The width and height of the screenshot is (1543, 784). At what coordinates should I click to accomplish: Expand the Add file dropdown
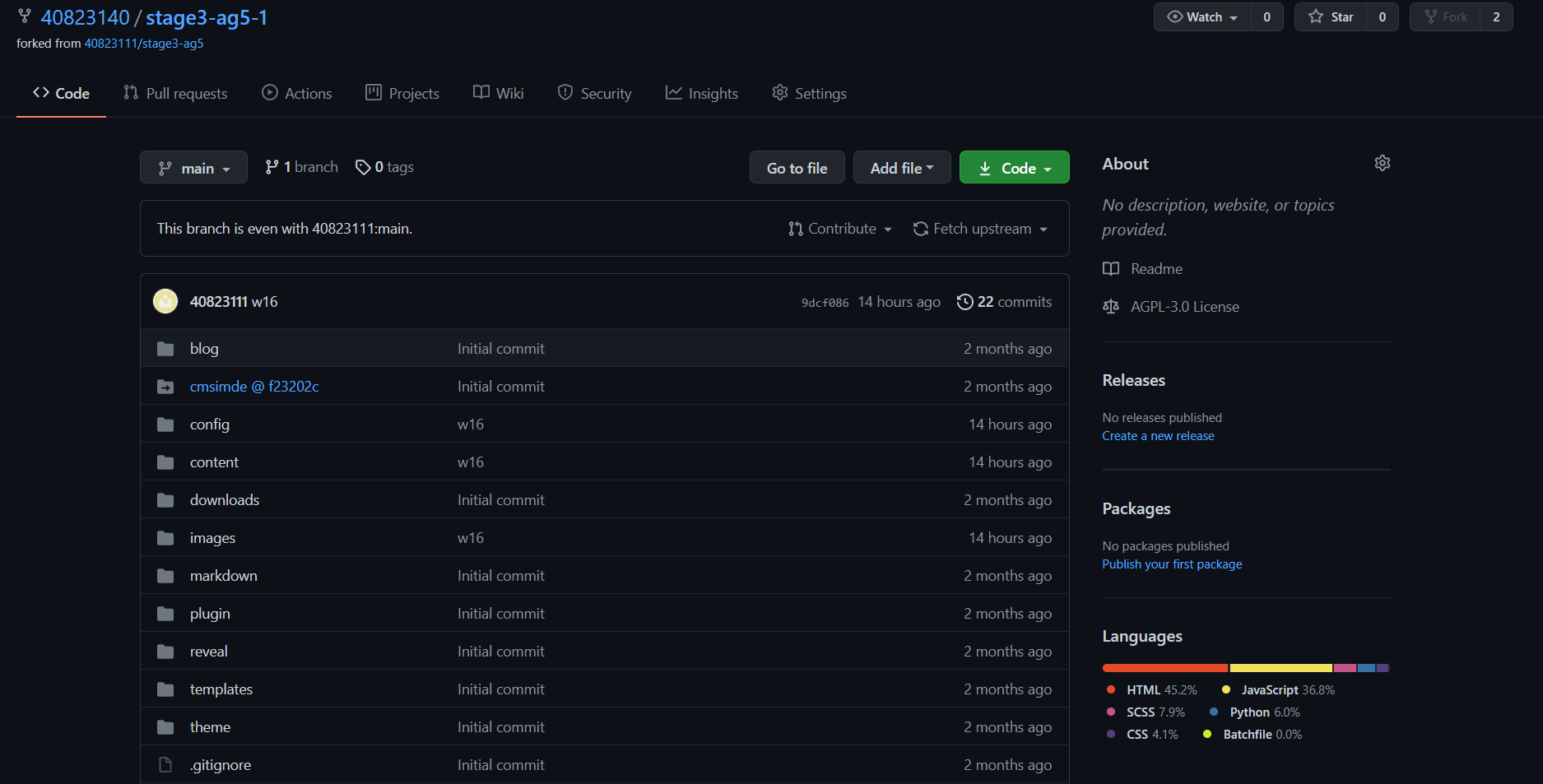[902, 167]
